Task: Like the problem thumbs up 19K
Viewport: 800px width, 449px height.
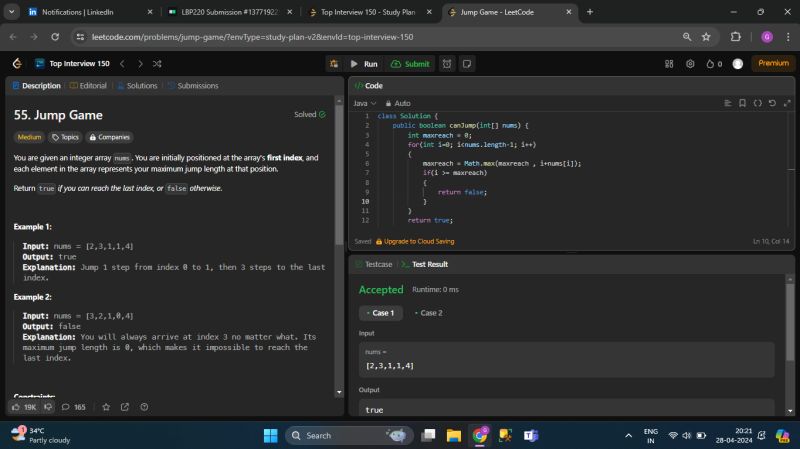Action: coord(23,407)
